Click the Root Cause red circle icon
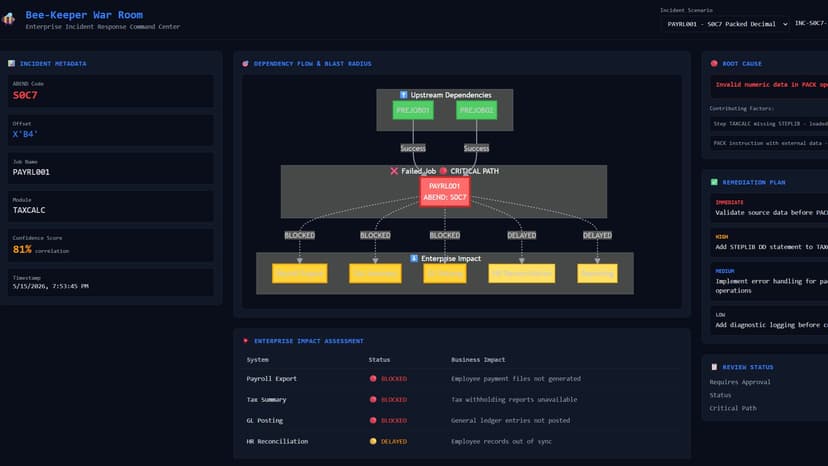Screen dimensions: 828x466 [x=714, y=63]
